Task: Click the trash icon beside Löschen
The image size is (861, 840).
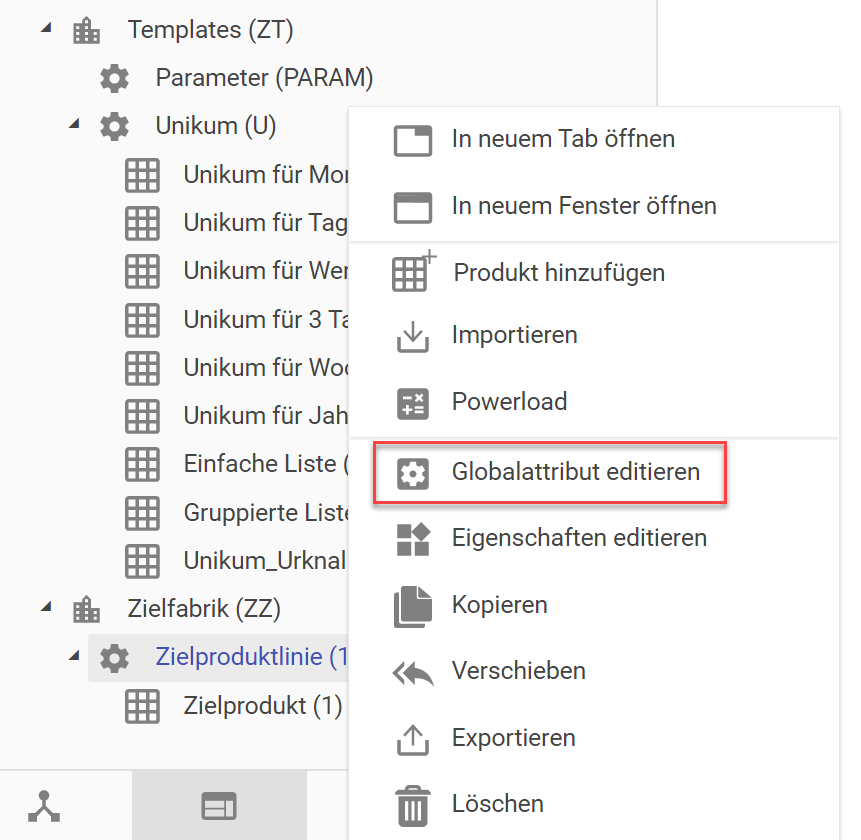Action: 412,804
